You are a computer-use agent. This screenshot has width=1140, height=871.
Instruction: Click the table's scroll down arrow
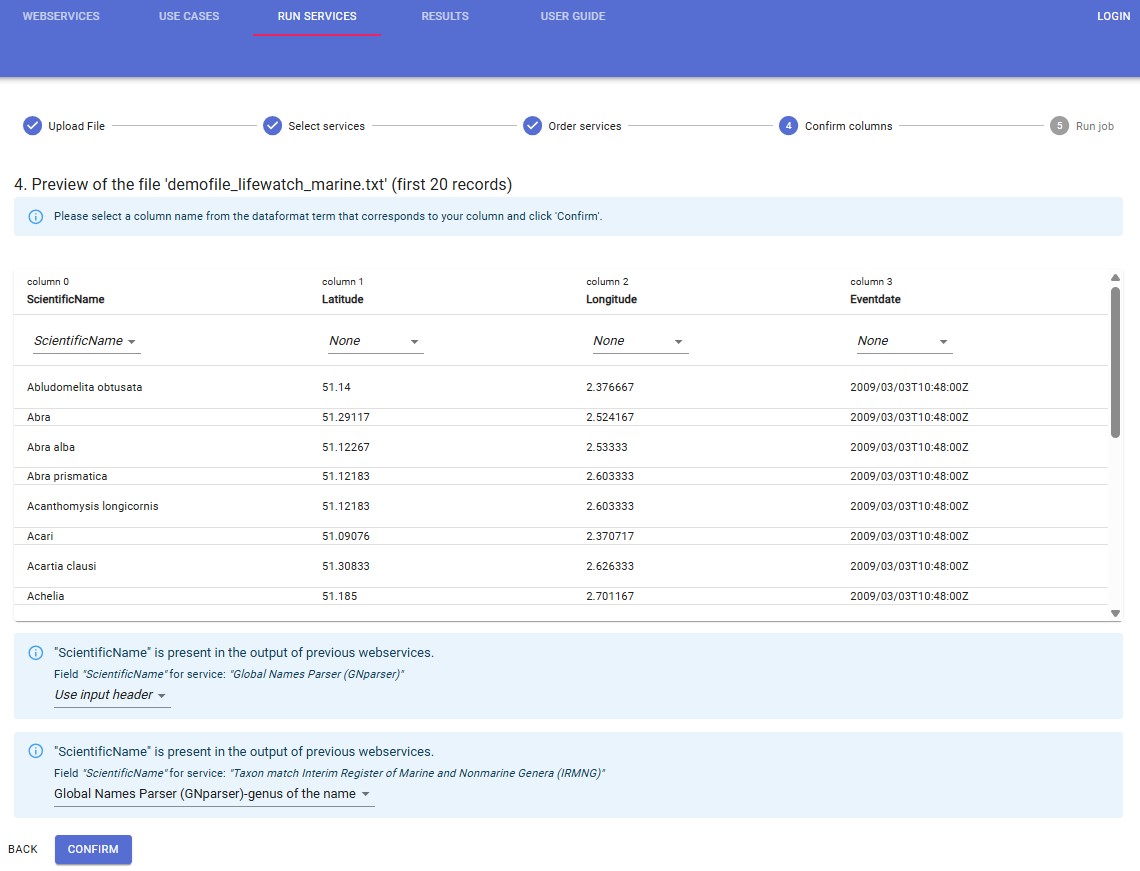[x=1115, y=613]
